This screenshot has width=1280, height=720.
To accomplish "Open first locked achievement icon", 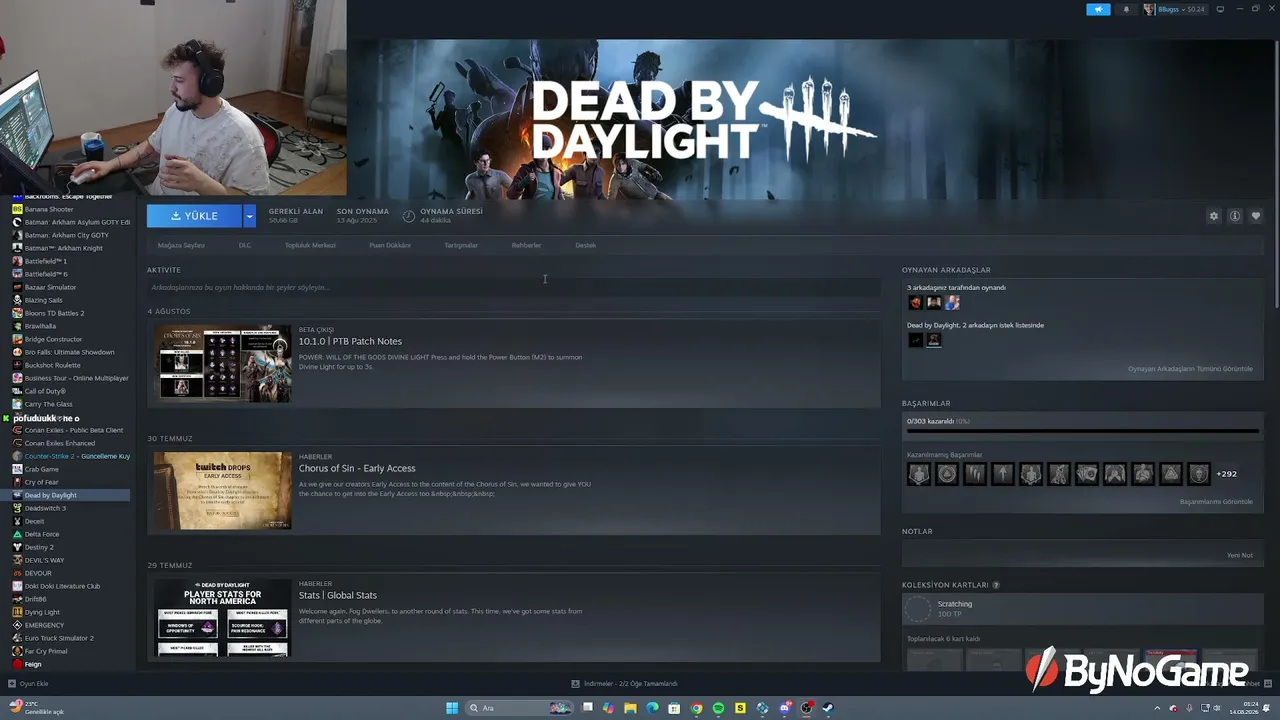I will pos(919,474).
